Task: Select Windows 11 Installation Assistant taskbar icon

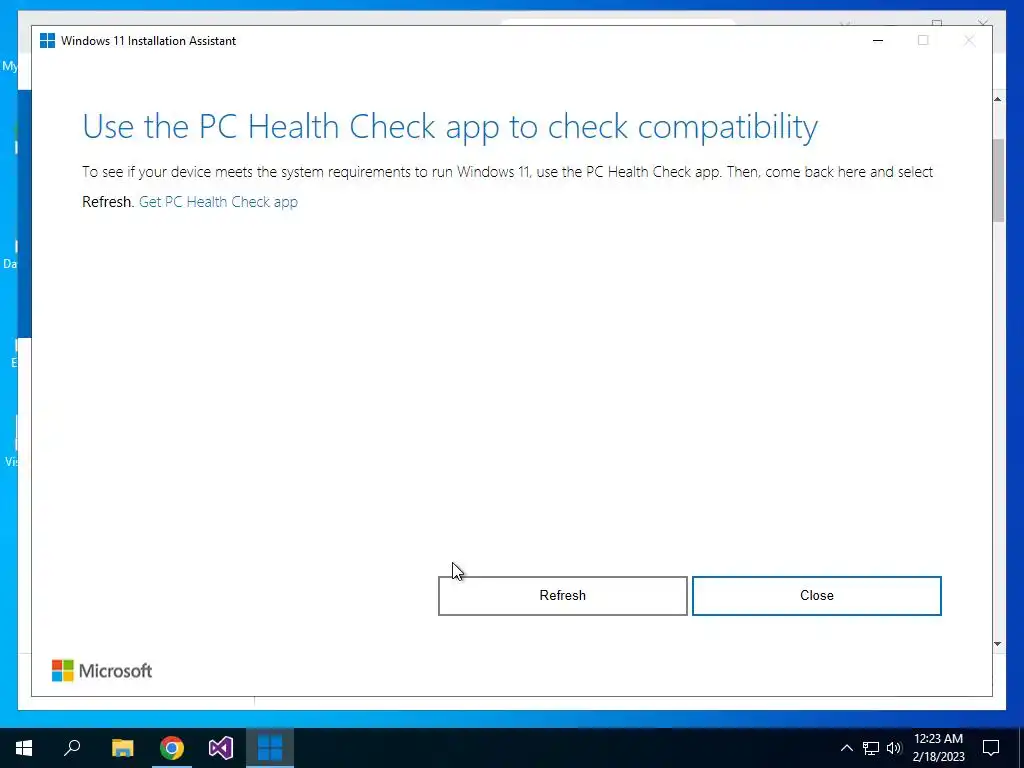Action: coord(270,748)
